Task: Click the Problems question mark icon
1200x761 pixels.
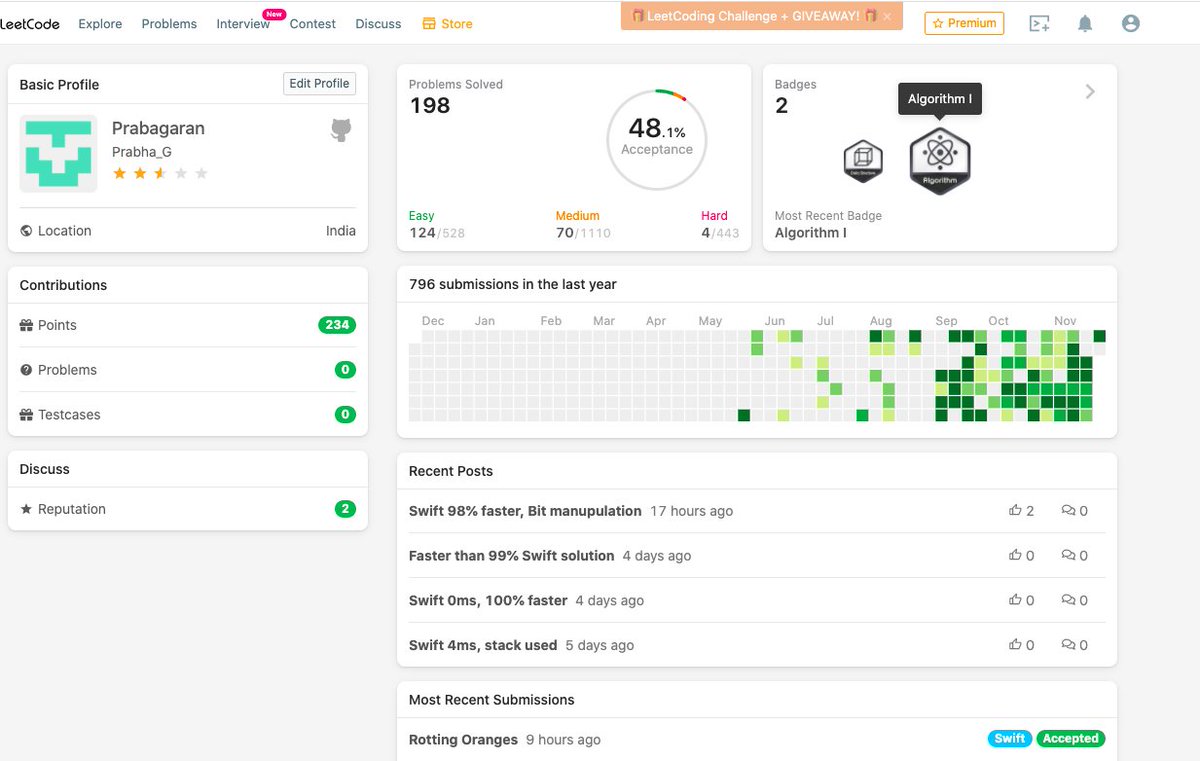Action: [x=26, y=370]
